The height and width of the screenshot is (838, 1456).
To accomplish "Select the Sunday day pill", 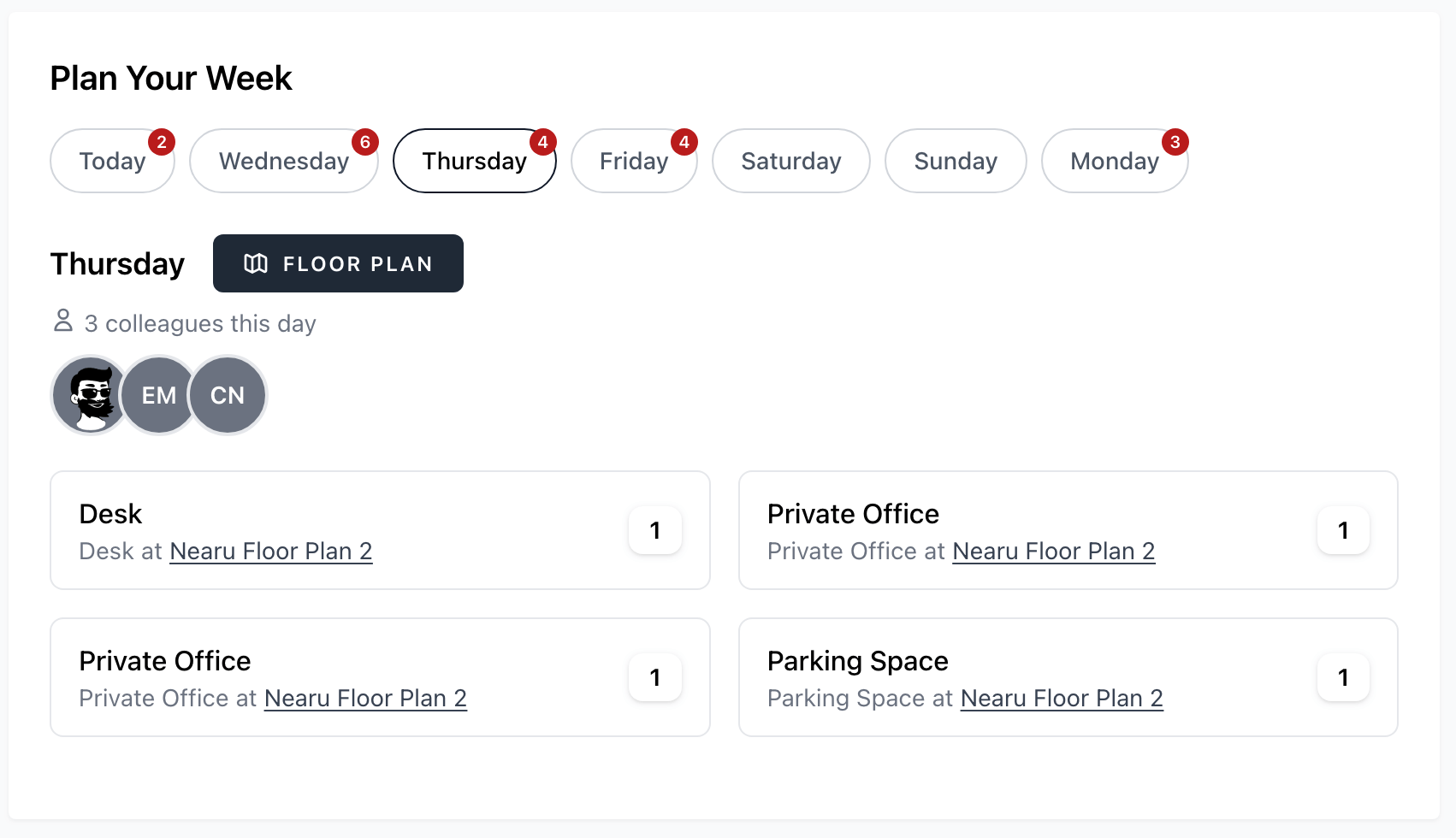I will [956, 161].
